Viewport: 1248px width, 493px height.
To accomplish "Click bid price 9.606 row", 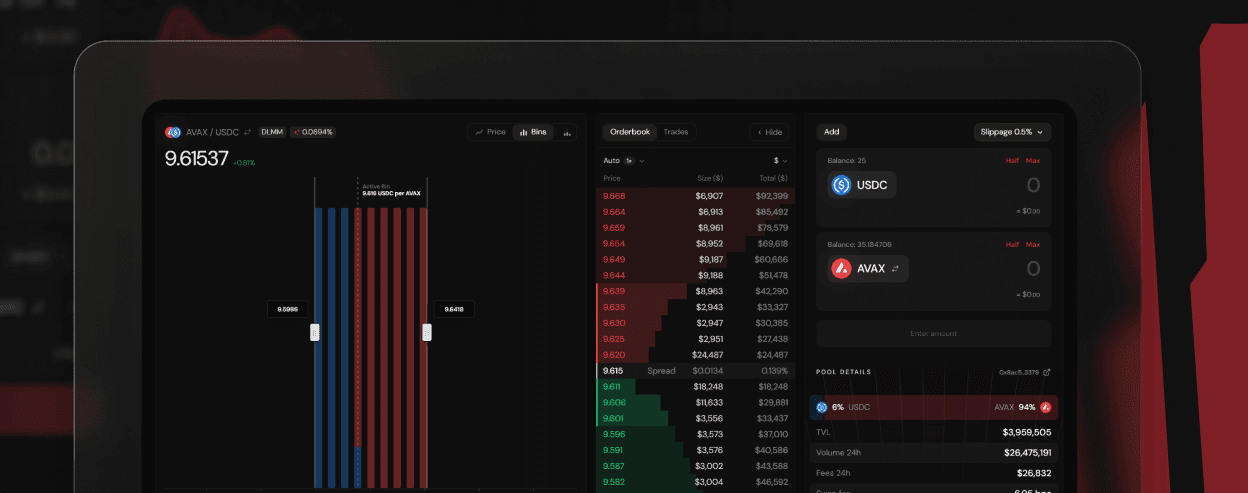I will point(696,402).
